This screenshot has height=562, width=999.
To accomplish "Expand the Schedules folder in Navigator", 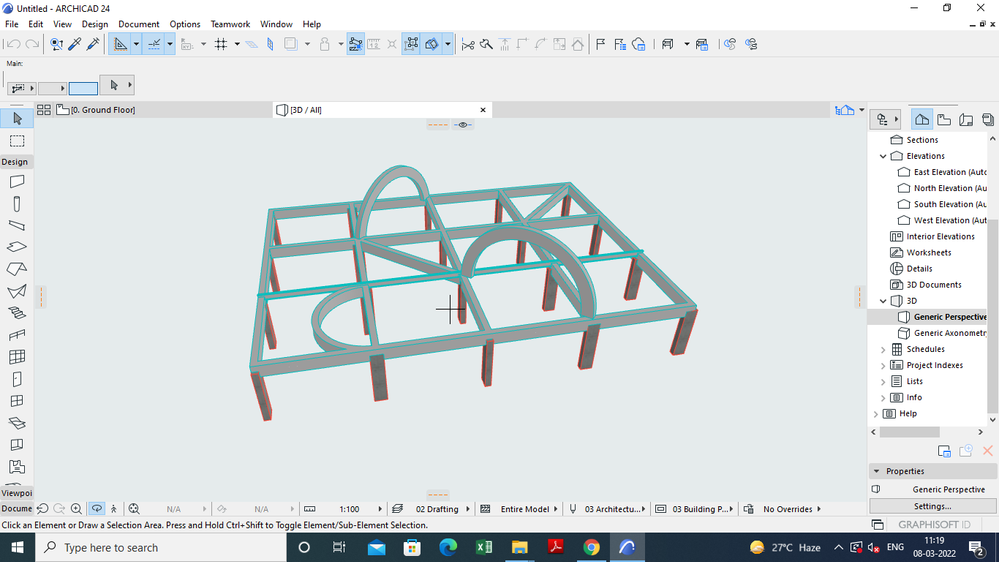I will 883,349.
